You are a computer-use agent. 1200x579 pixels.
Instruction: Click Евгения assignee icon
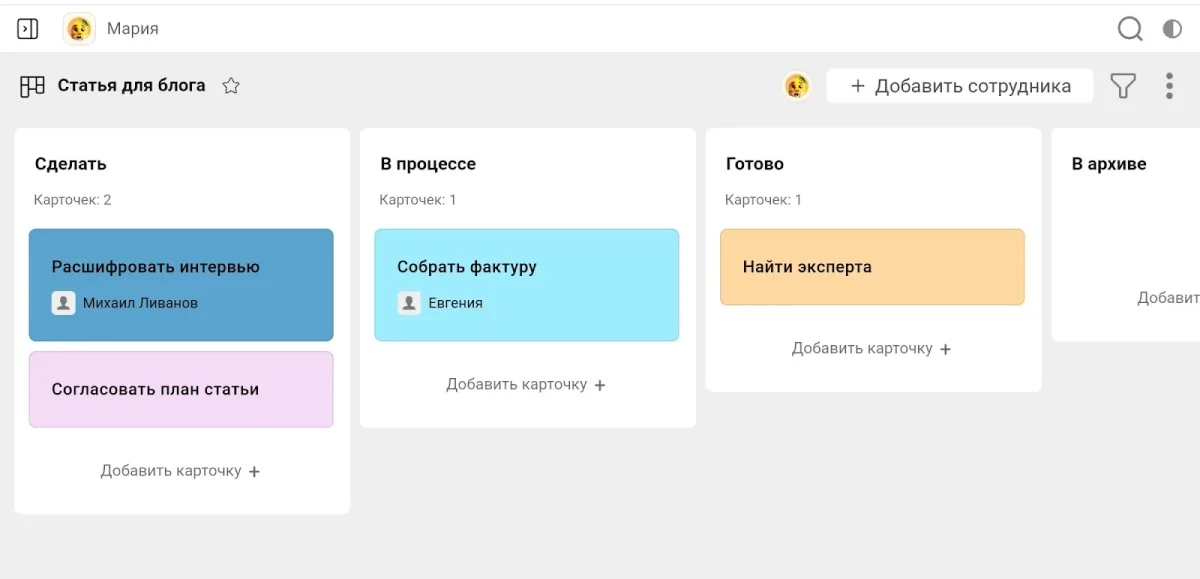409,303
